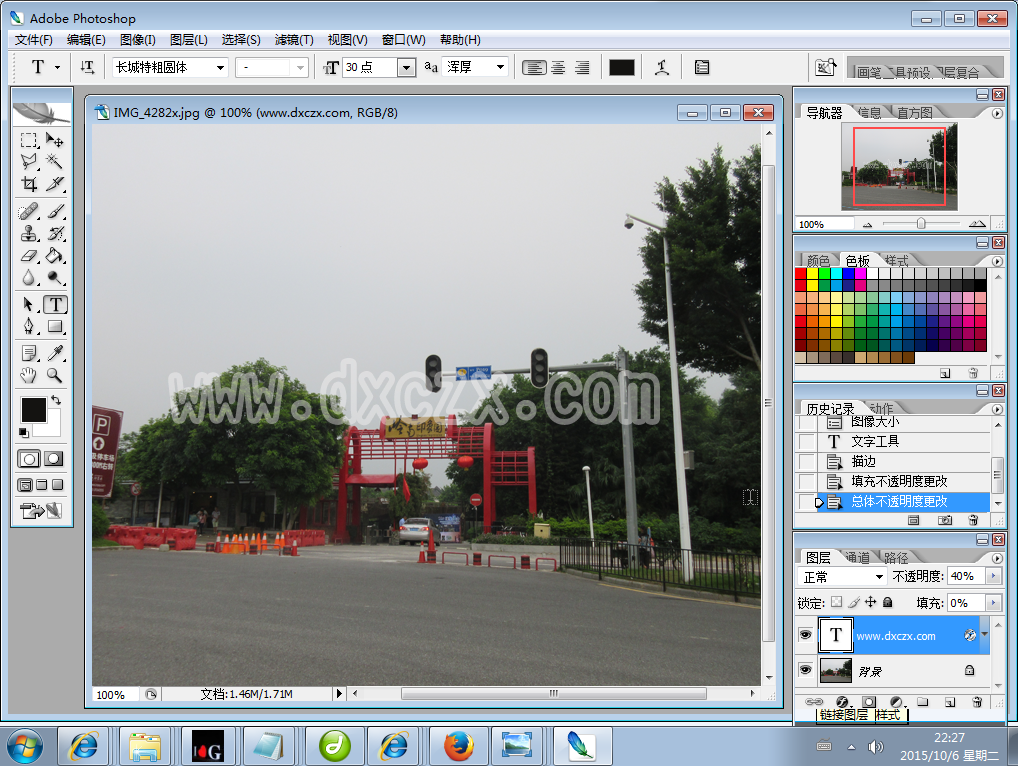Viewport: 1018px width, 766px height.
Task: Select the Zoom magnifier tool
Action: [x=55, y=376]
